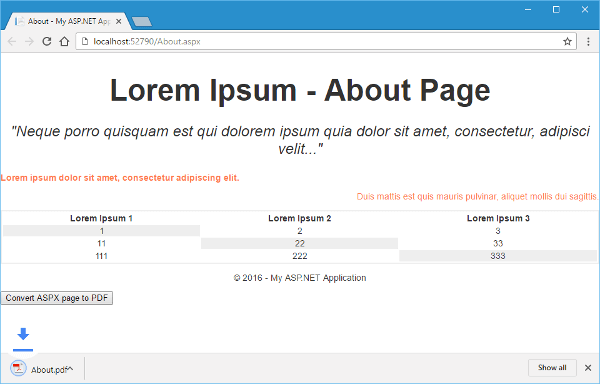This screenshot has height=384, width=600.
Task: Click table cell with value 2
Action: [x=300, y=231]
